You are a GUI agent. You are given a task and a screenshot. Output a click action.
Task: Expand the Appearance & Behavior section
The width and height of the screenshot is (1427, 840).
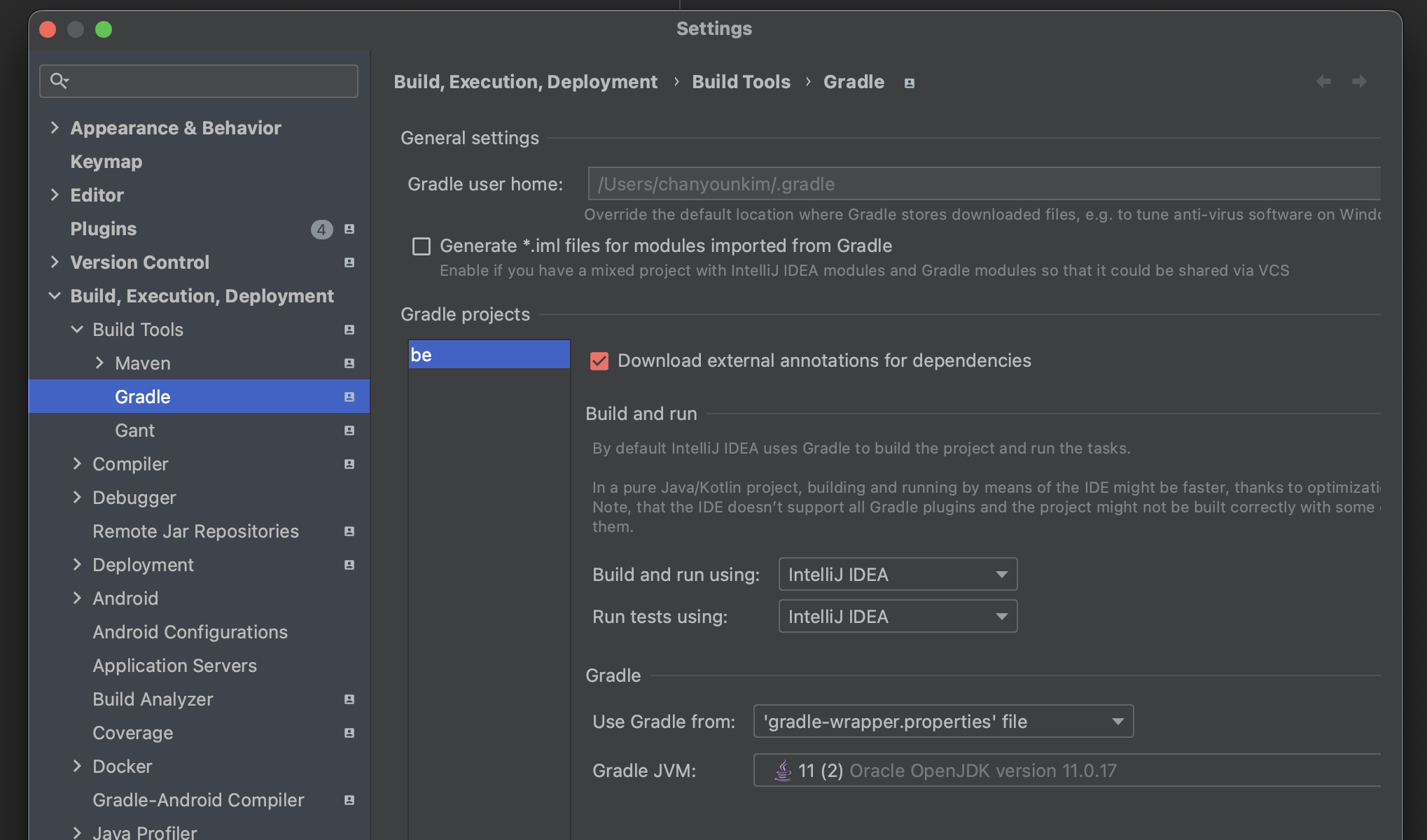point(55,128)
